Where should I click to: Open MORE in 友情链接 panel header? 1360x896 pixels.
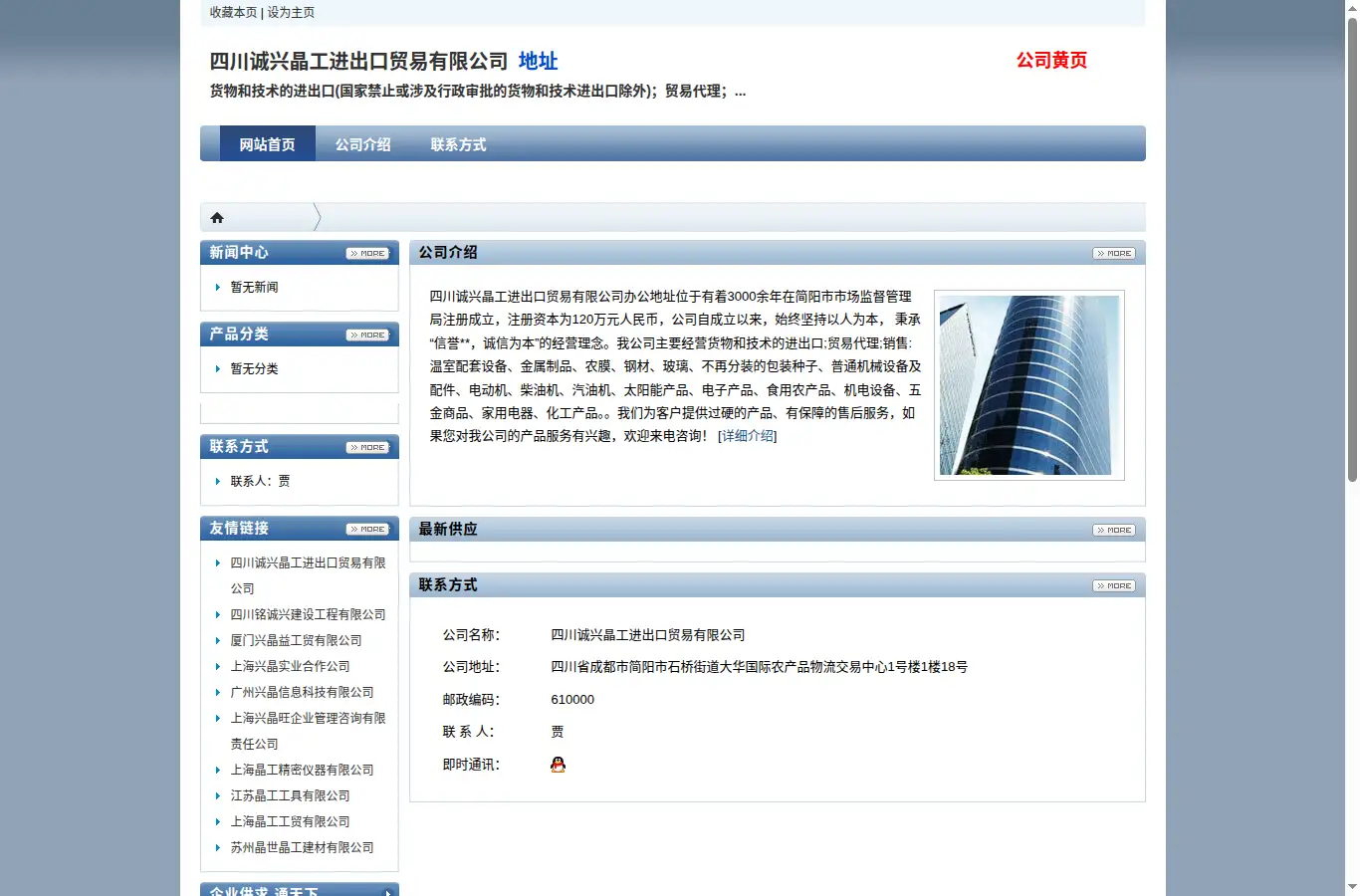tap(367, 530)
